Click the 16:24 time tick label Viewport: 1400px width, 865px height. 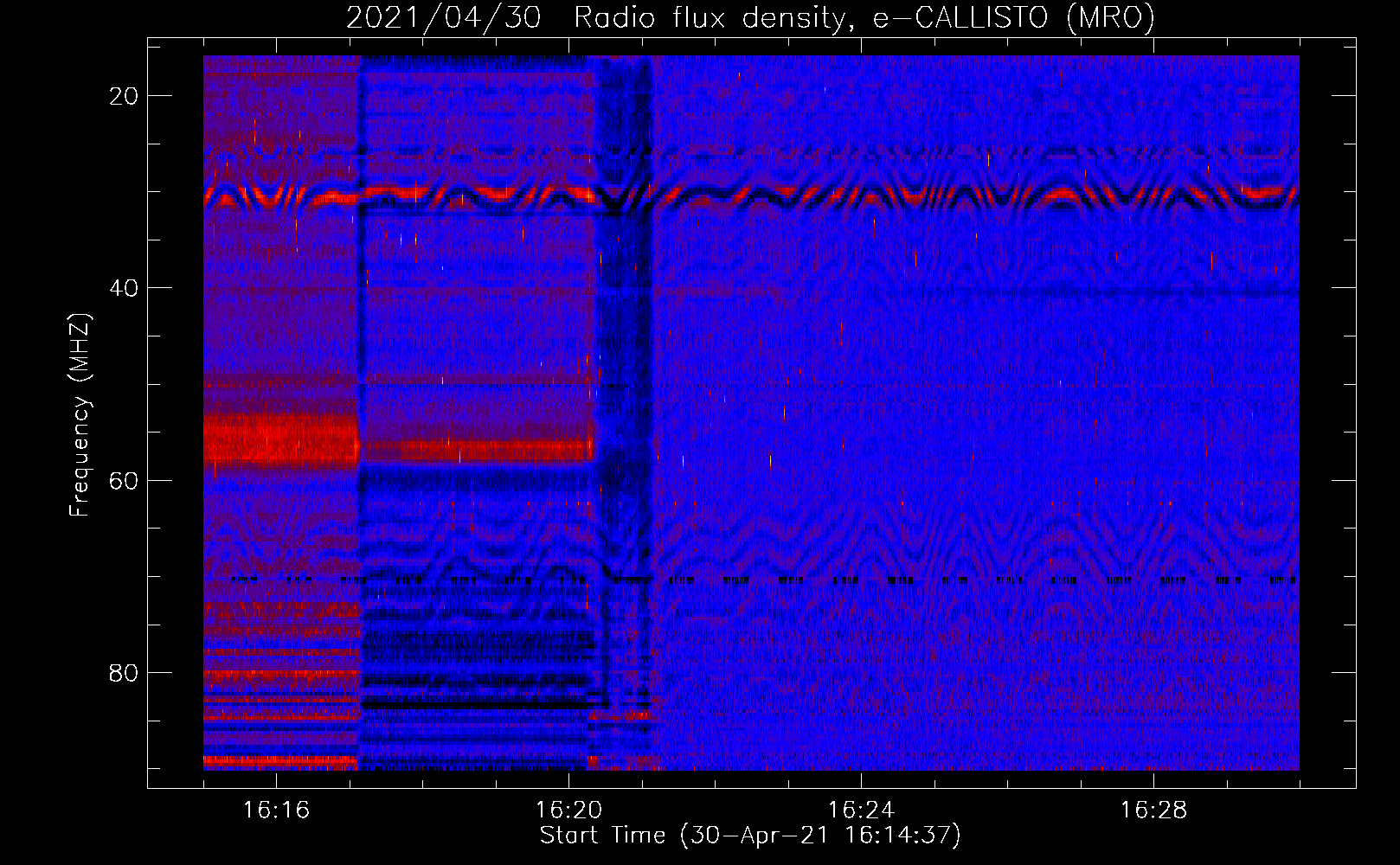(x=861, y=811)
